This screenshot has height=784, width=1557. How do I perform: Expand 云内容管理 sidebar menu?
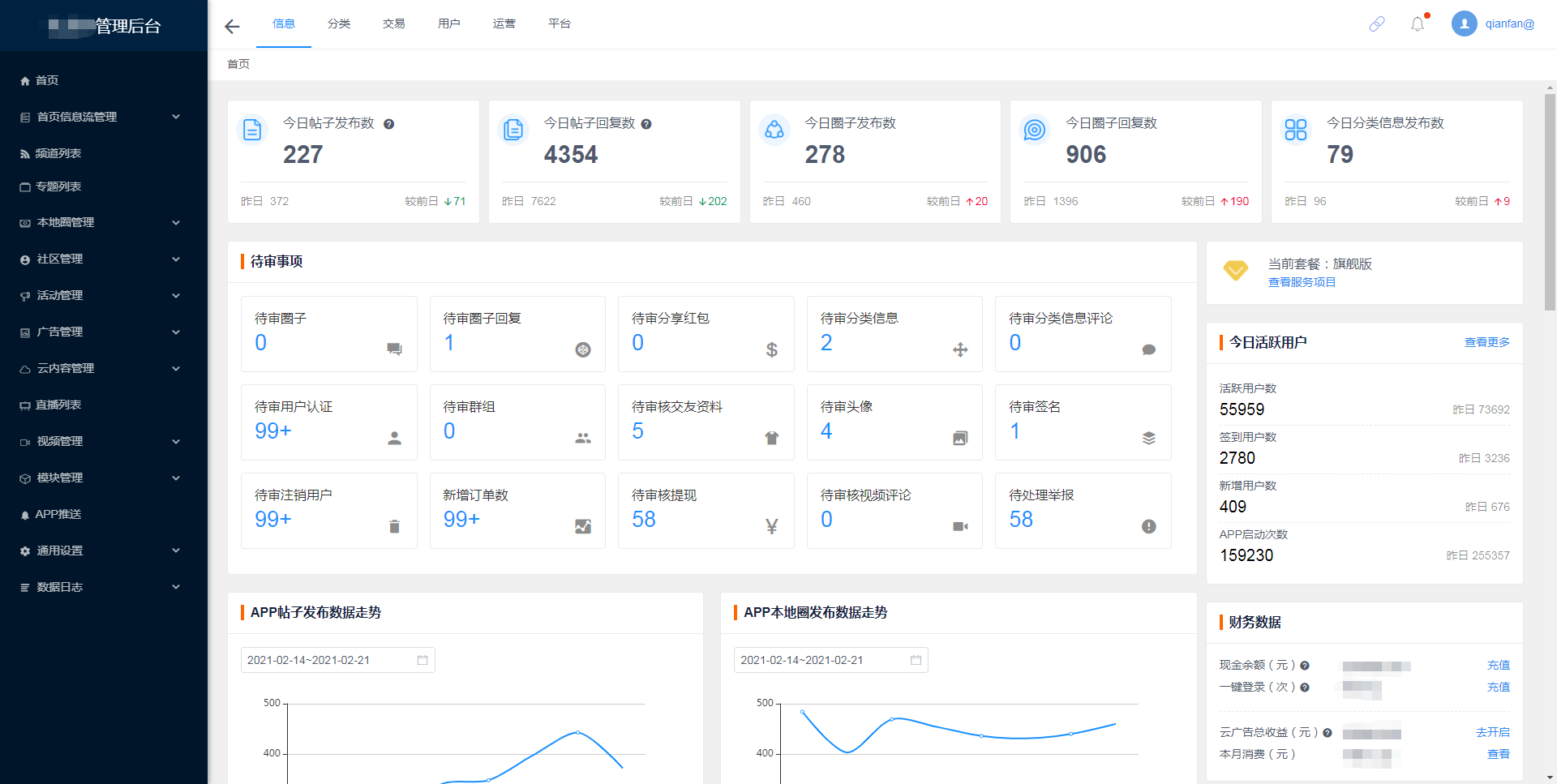click(104, 368)
